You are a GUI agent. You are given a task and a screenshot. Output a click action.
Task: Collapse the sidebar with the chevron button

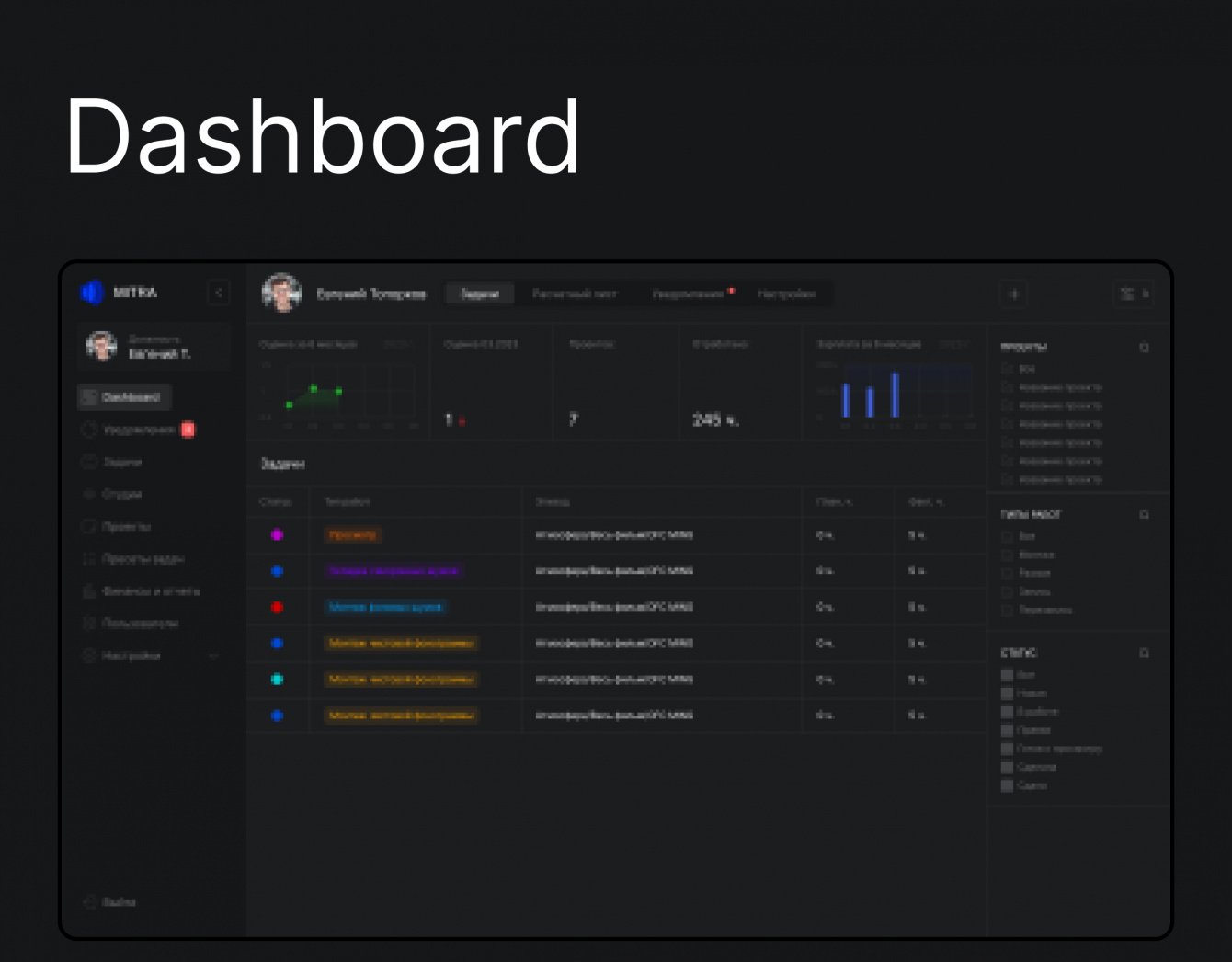click(x=218, y=292)
